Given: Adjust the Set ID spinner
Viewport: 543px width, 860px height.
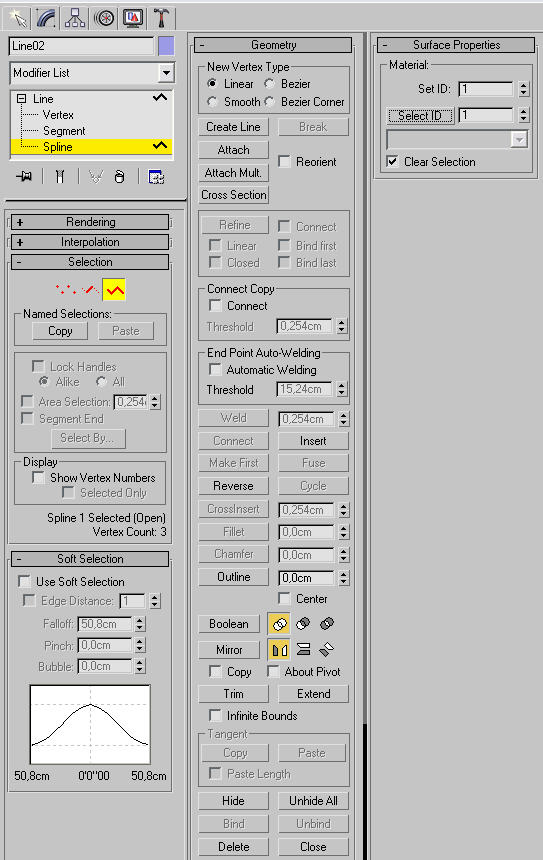Looking at the screenshot, I should point(524,89).
